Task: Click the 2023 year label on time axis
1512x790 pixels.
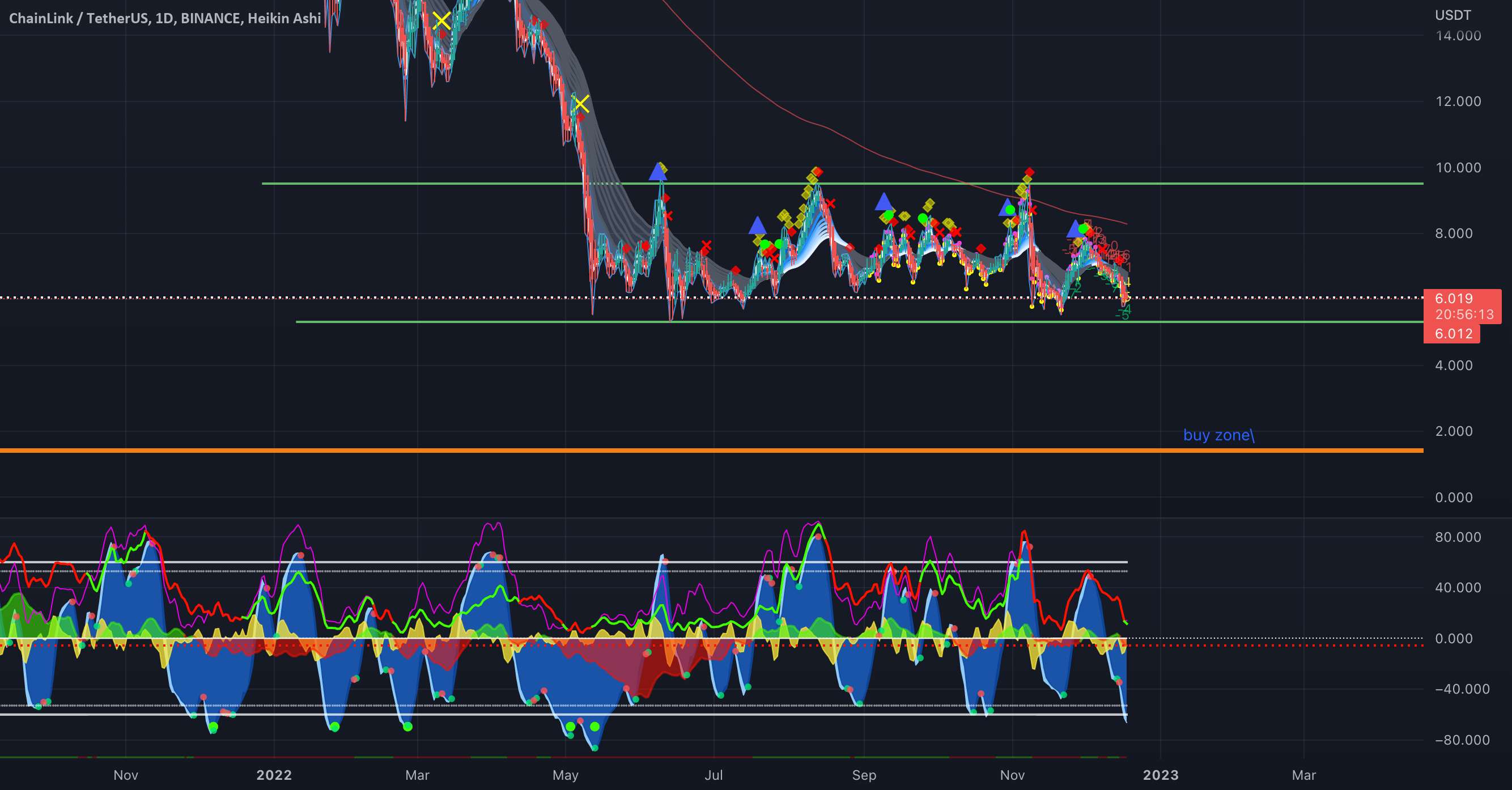Action: coord(1161,775)
